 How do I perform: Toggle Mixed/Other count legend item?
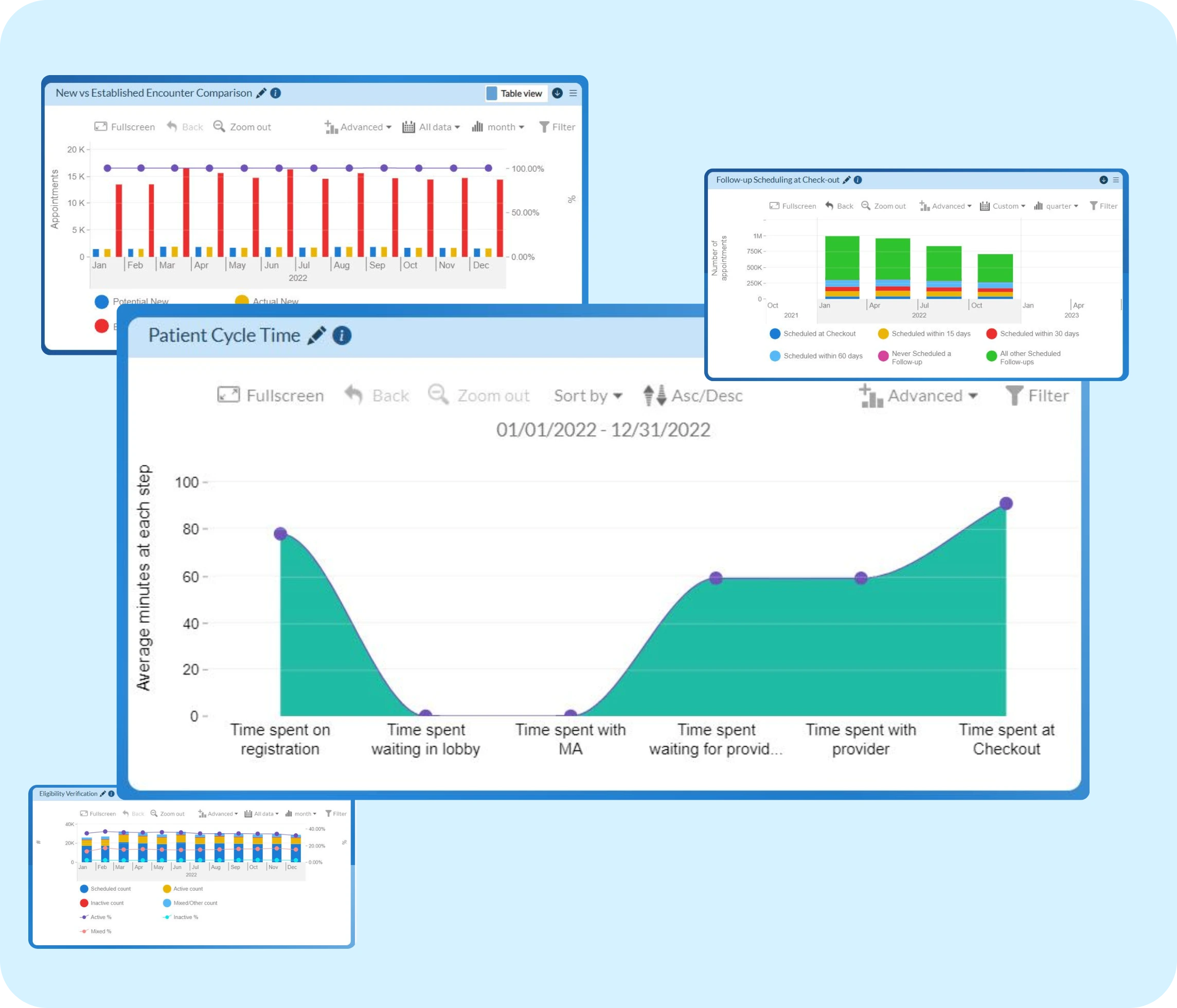click(190, 903)
